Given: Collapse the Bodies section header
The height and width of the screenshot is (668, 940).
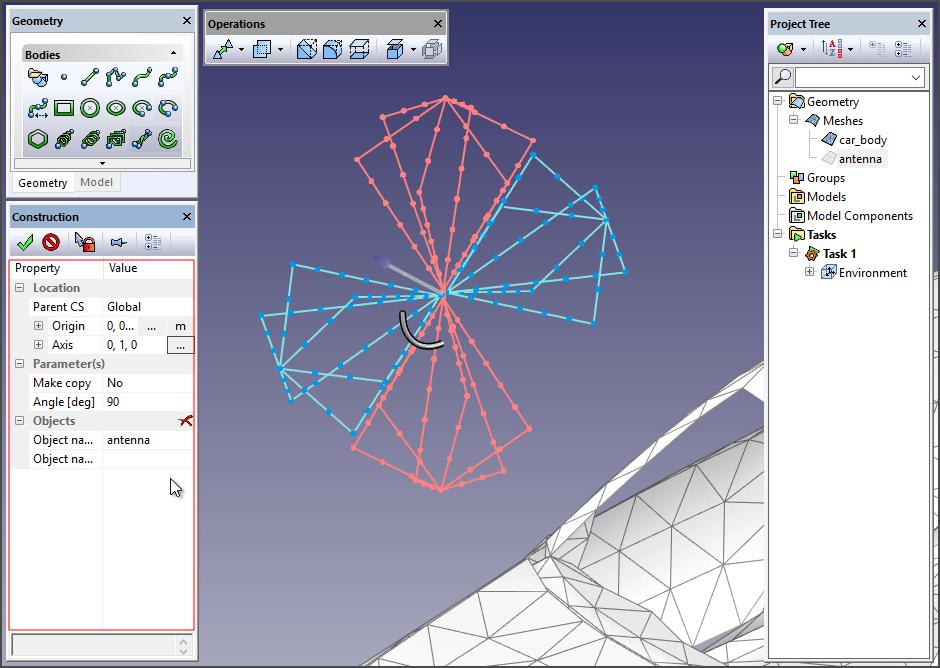Looking at the screenshot, I should [x=174, y=53].
